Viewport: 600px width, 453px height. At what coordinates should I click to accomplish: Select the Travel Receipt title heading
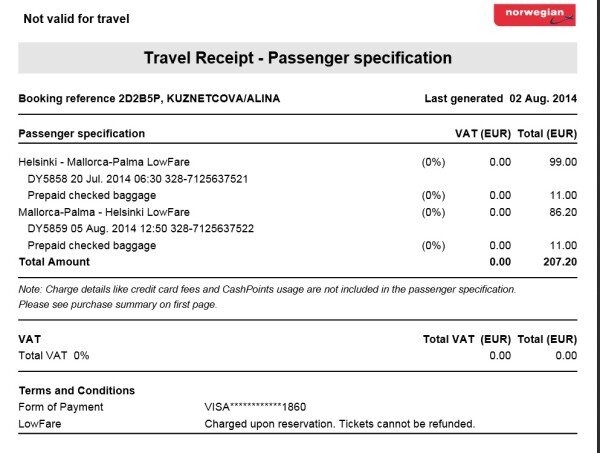[x=298, y=58]
